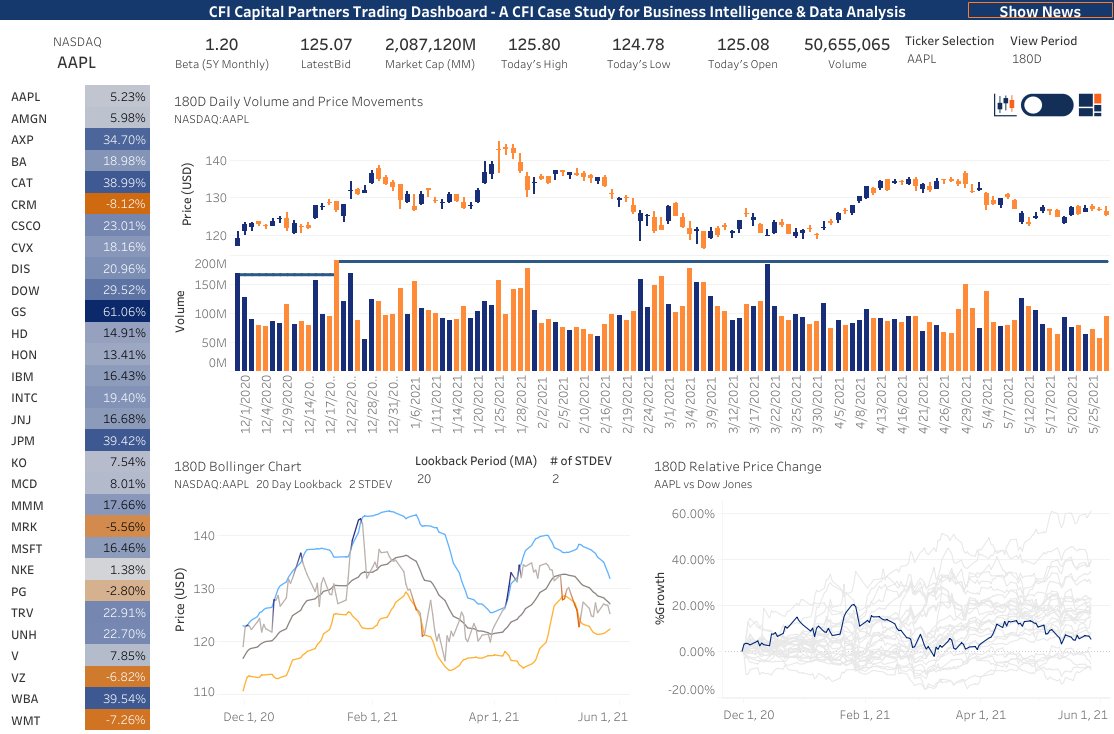Click the Volume value 50,655,065
The height and width of the screenshot is (734, 1114).
[847, 44]
